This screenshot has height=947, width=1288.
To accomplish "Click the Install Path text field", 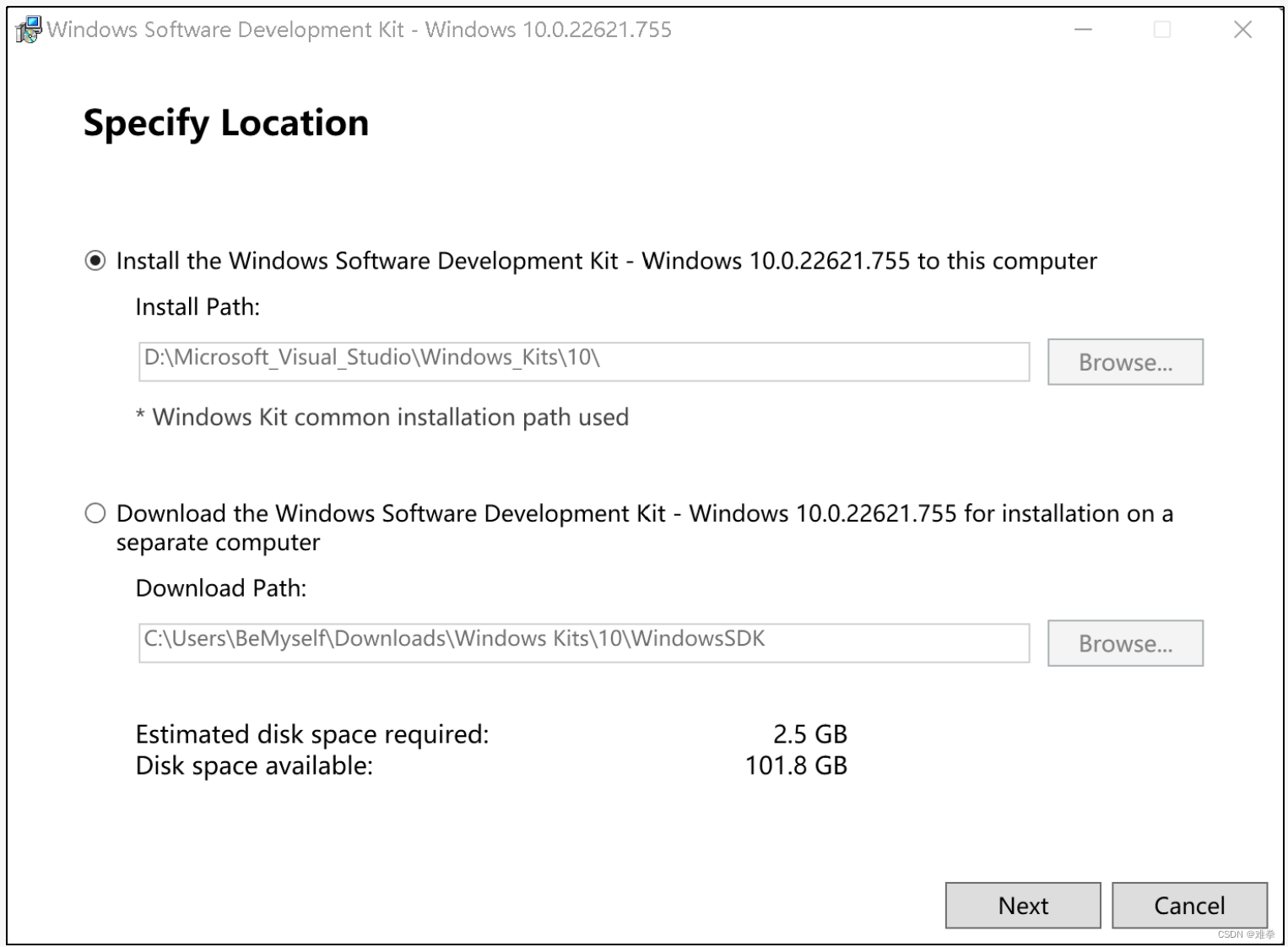I will coord(584,361).
